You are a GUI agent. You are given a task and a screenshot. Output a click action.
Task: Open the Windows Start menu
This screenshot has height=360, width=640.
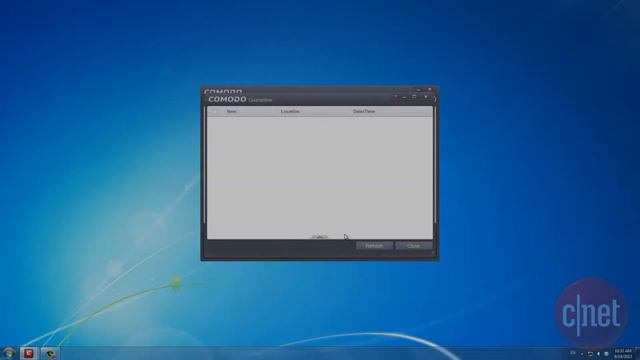pos(9,353)
